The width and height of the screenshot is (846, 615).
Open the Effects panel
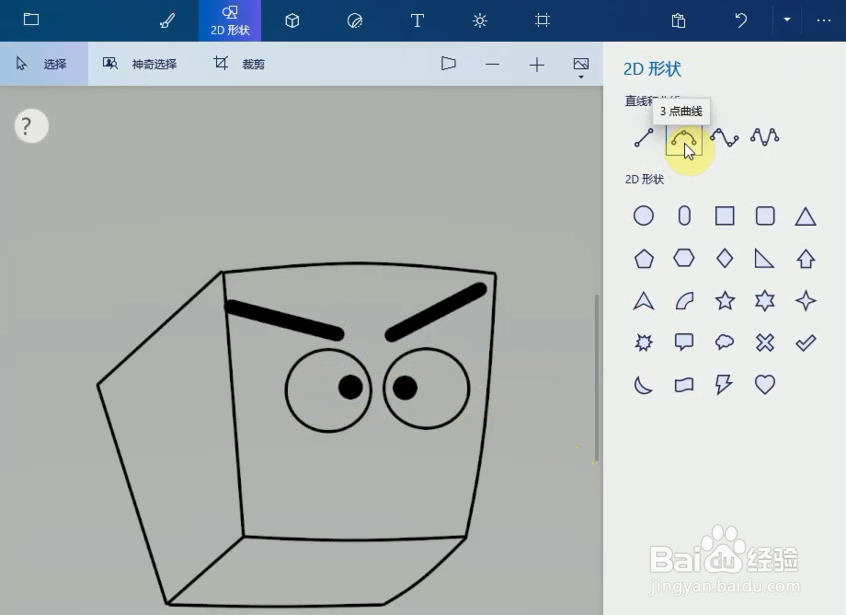tap(479, 20)
